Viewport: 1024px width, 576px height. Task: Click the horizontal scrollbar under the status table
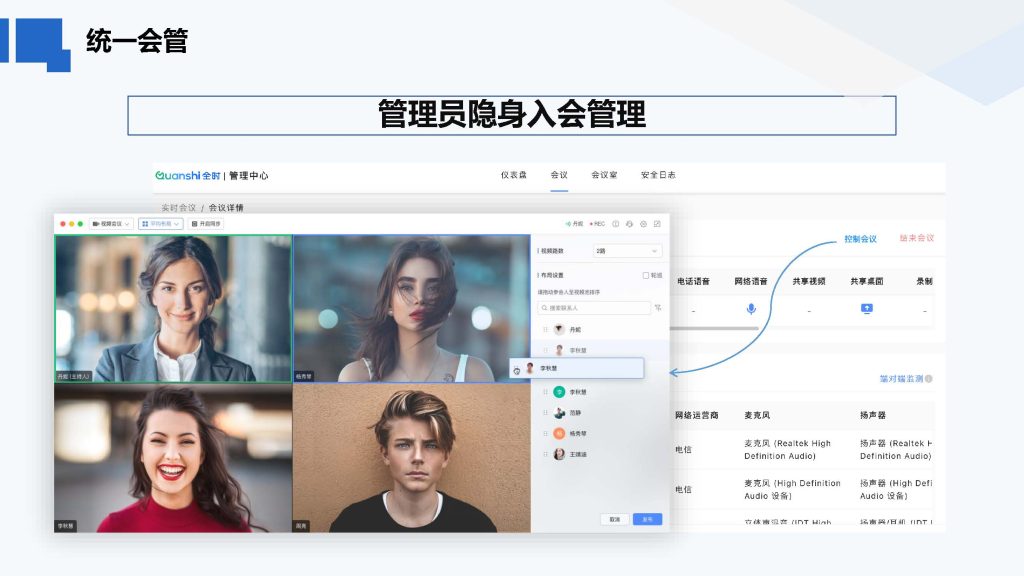[714, 328]
